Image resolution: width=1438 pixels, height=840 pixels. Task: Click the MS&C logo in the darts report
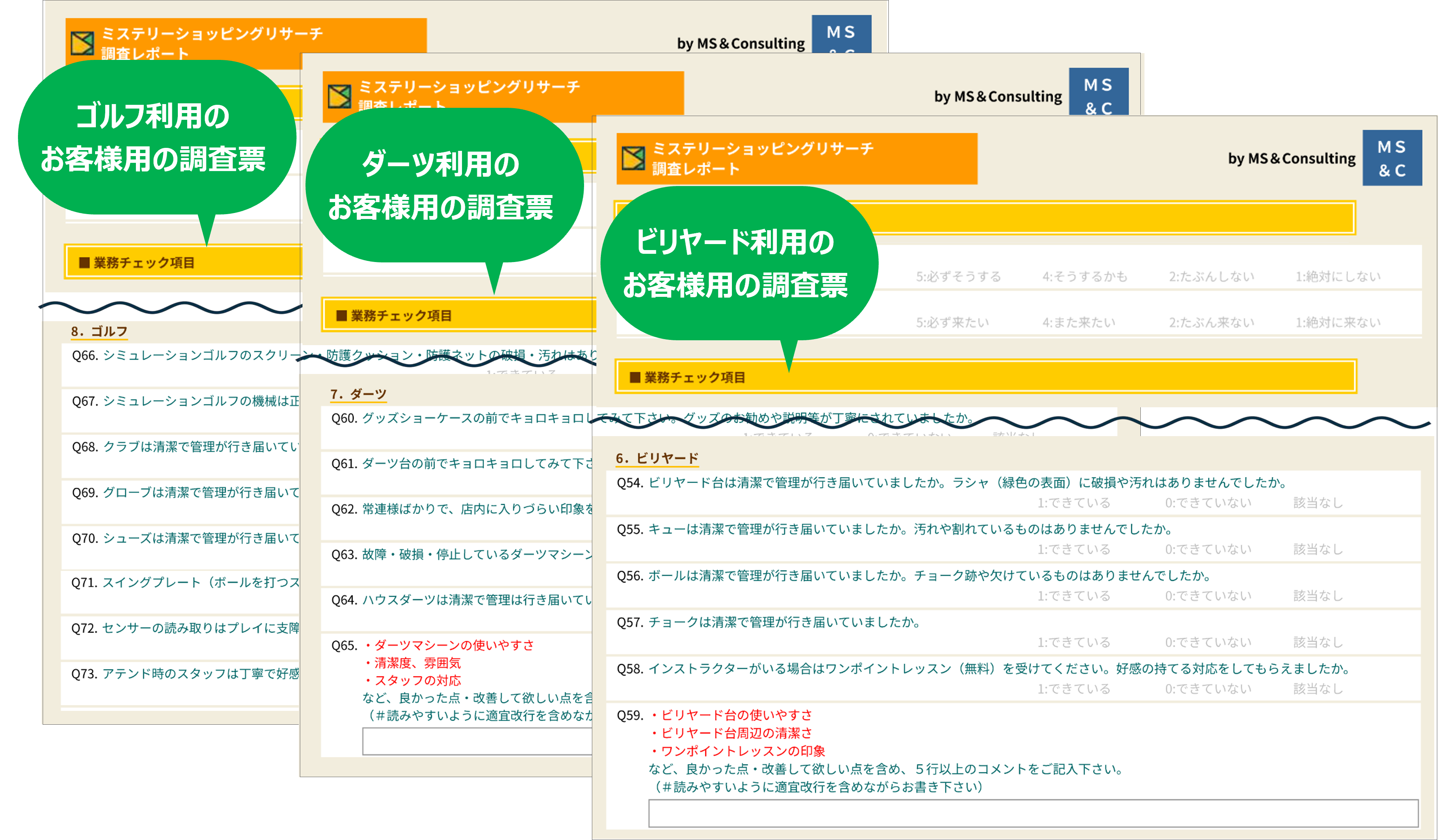point(1098,92)
